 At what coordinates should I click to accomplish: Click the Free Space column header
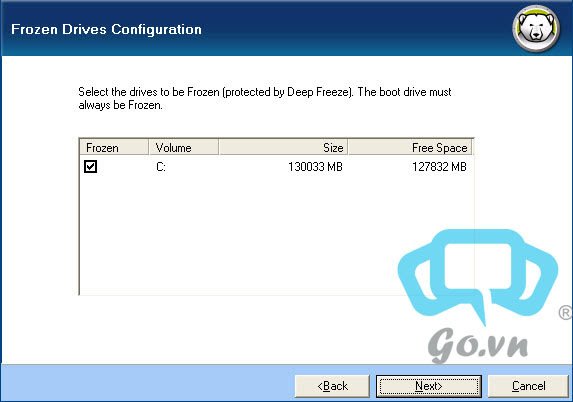[x=410, y=148]
